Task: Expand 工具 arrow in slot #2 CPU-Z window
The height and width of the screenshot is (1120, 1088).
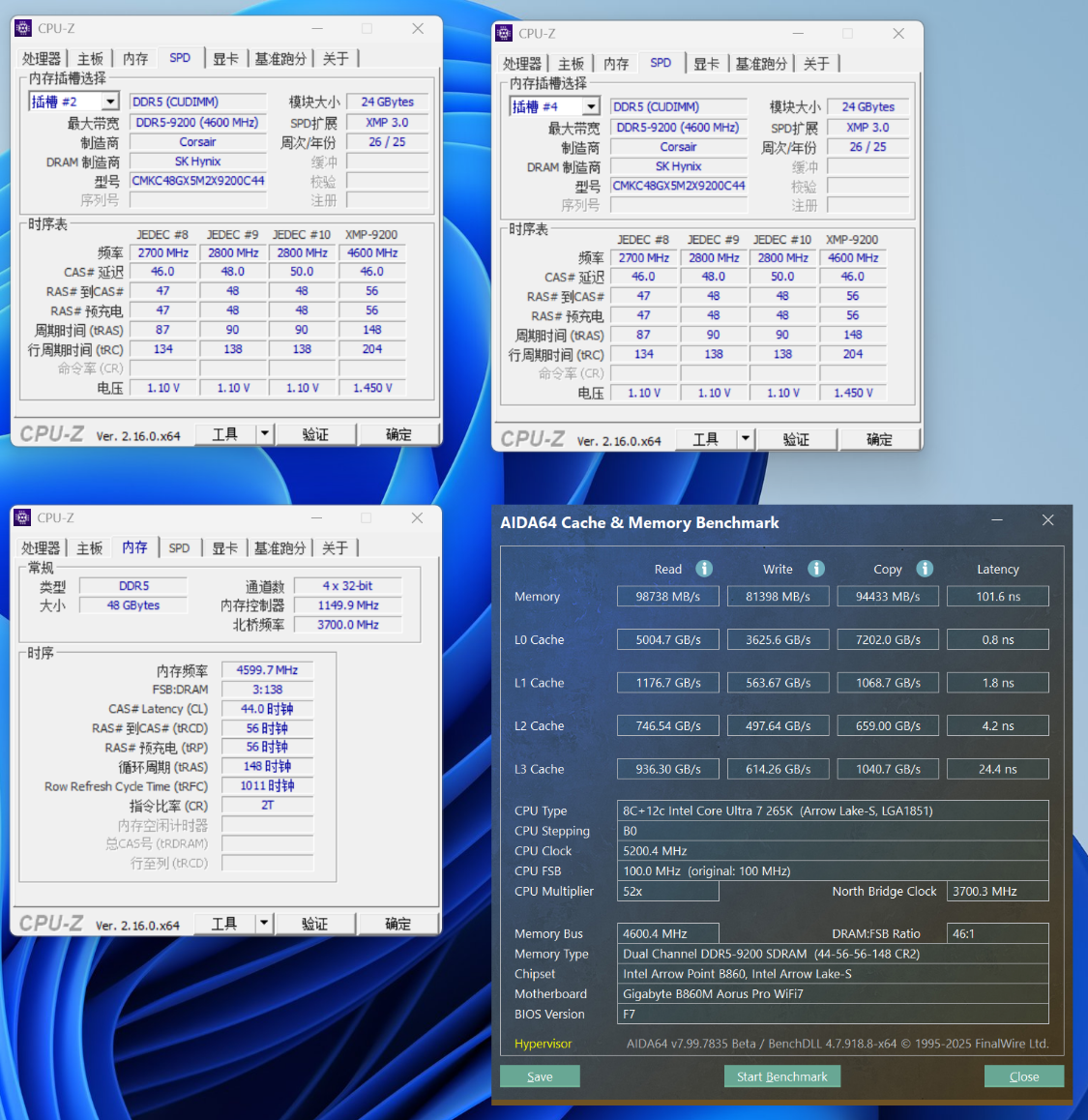Action: (264, 433)
